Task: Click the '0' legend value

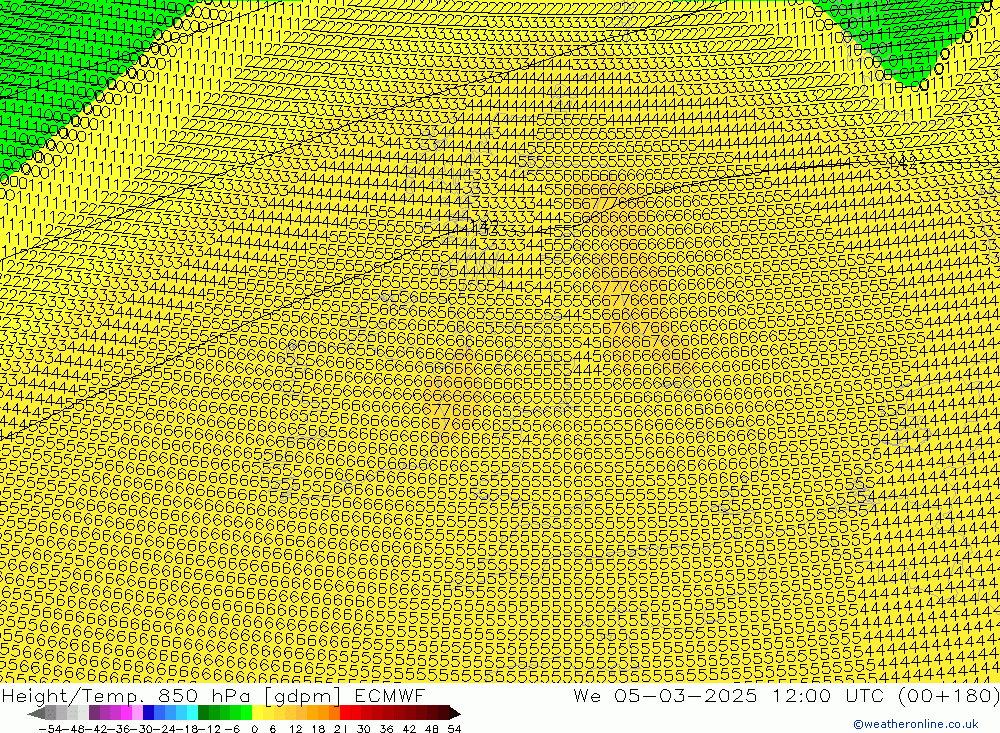Action: (254, 729)
